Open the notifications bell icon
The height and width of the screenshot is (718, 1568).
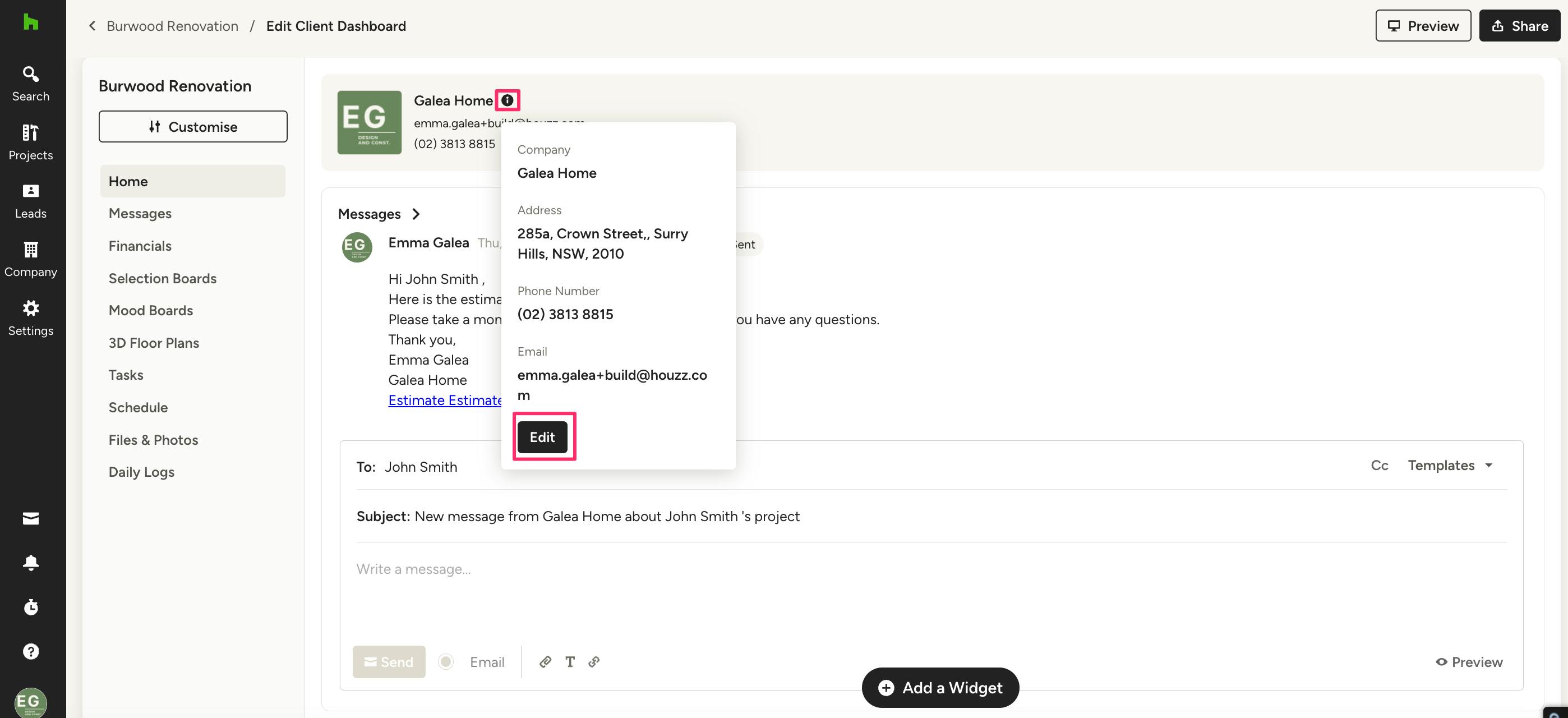pos(30,562)
